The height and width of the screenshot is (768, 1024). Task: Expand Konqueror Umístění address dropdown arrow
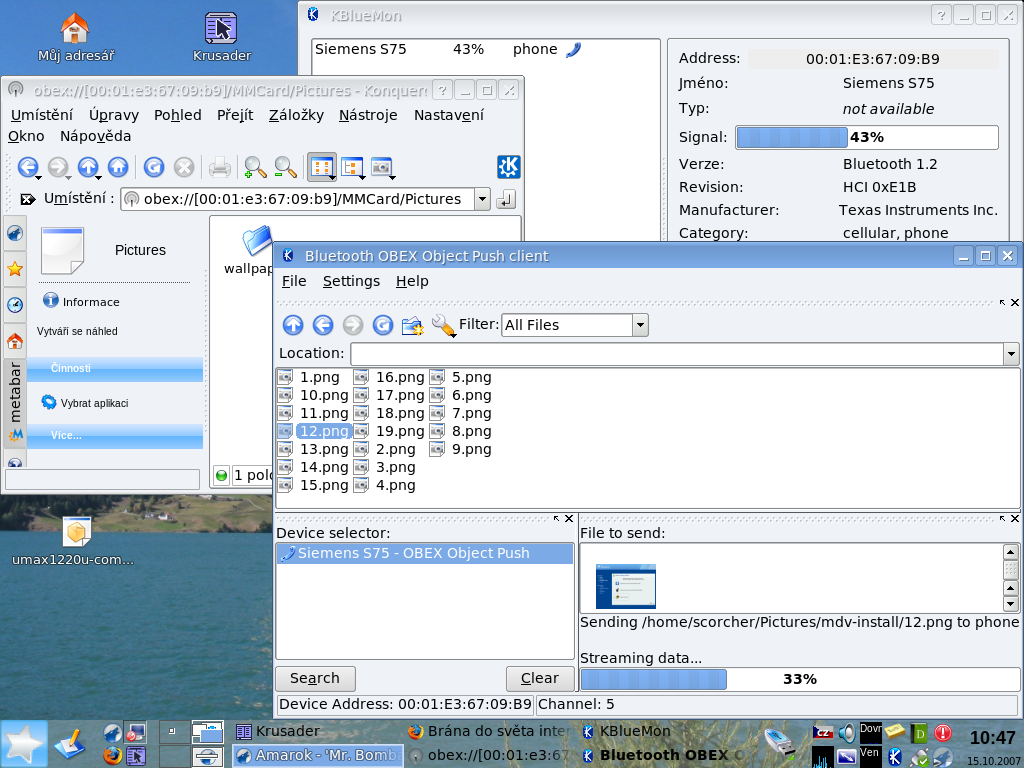click(x=482, y=199)
